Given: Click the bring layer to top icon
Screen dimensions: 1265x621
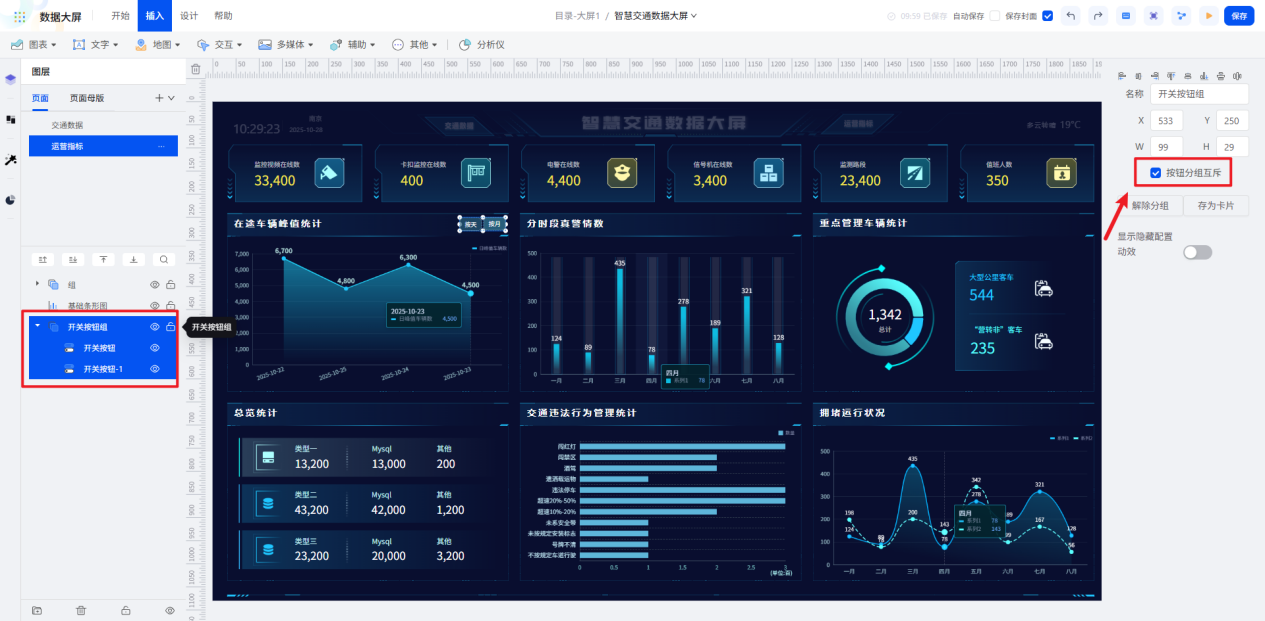Looking at the screenshot, I should point(103,259).
